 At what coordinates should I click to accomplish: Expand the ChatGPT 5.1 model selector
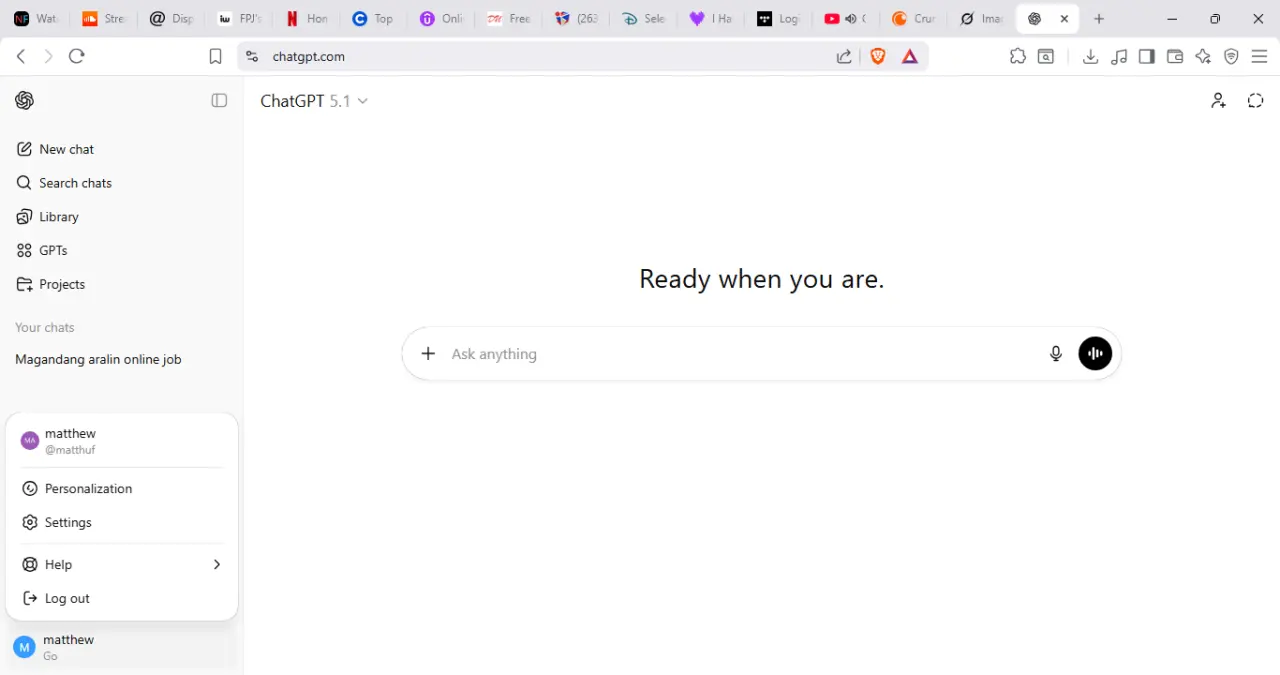[x=314, y=101]
